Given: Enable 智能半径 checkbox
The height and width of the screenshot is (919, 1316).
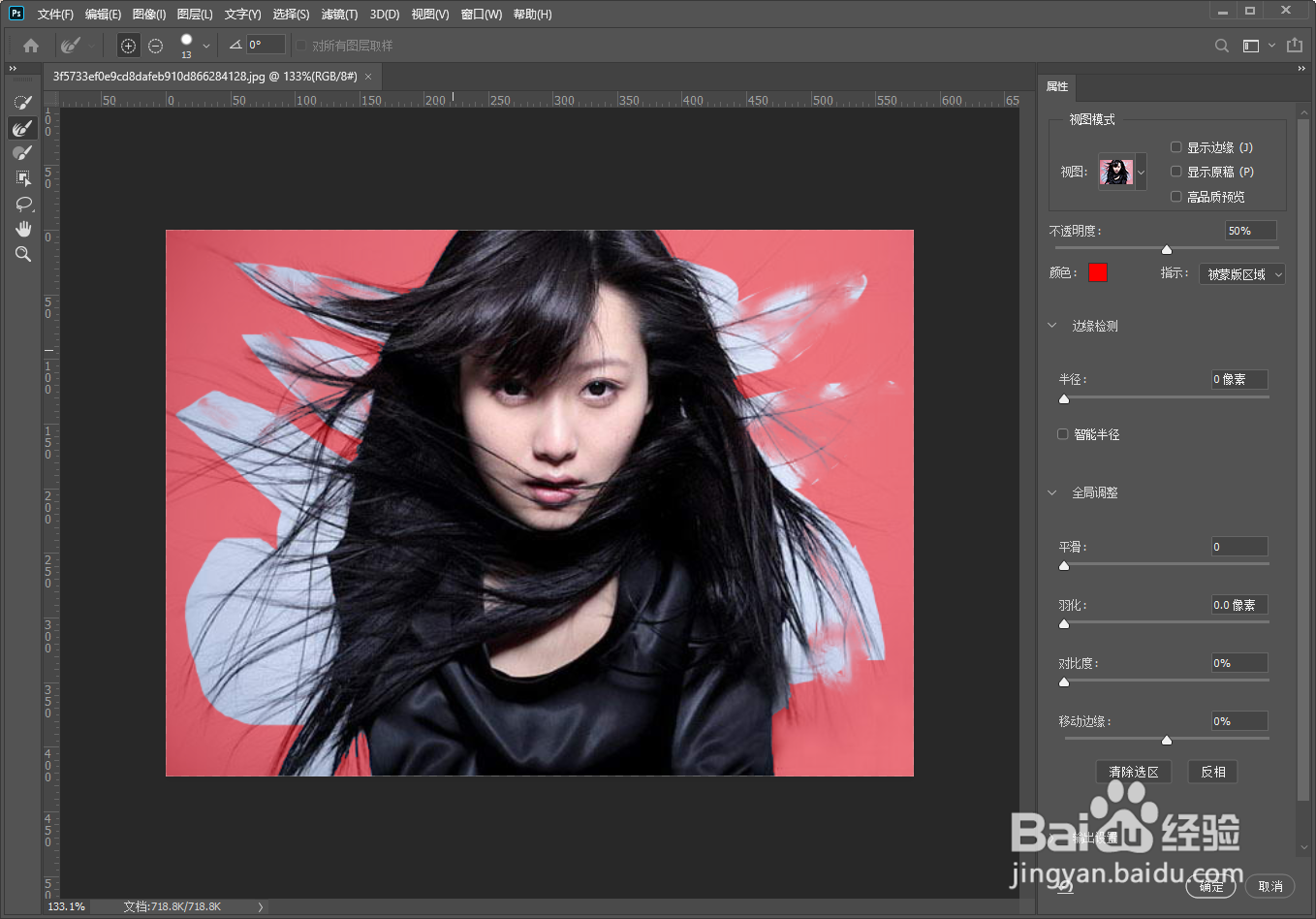Looking at the screenshot, I should [1062, 434].
